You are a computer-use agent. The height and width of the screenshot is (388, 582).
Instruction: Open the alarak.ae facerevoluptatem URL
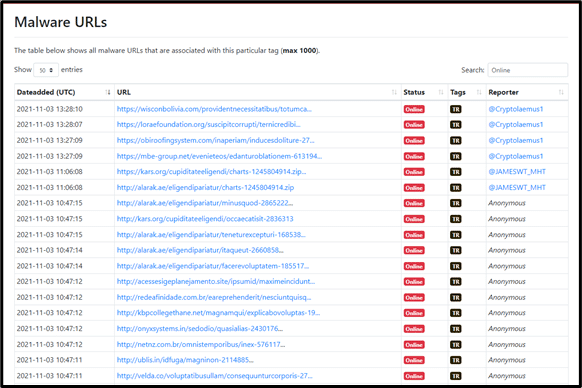(213, 266)
